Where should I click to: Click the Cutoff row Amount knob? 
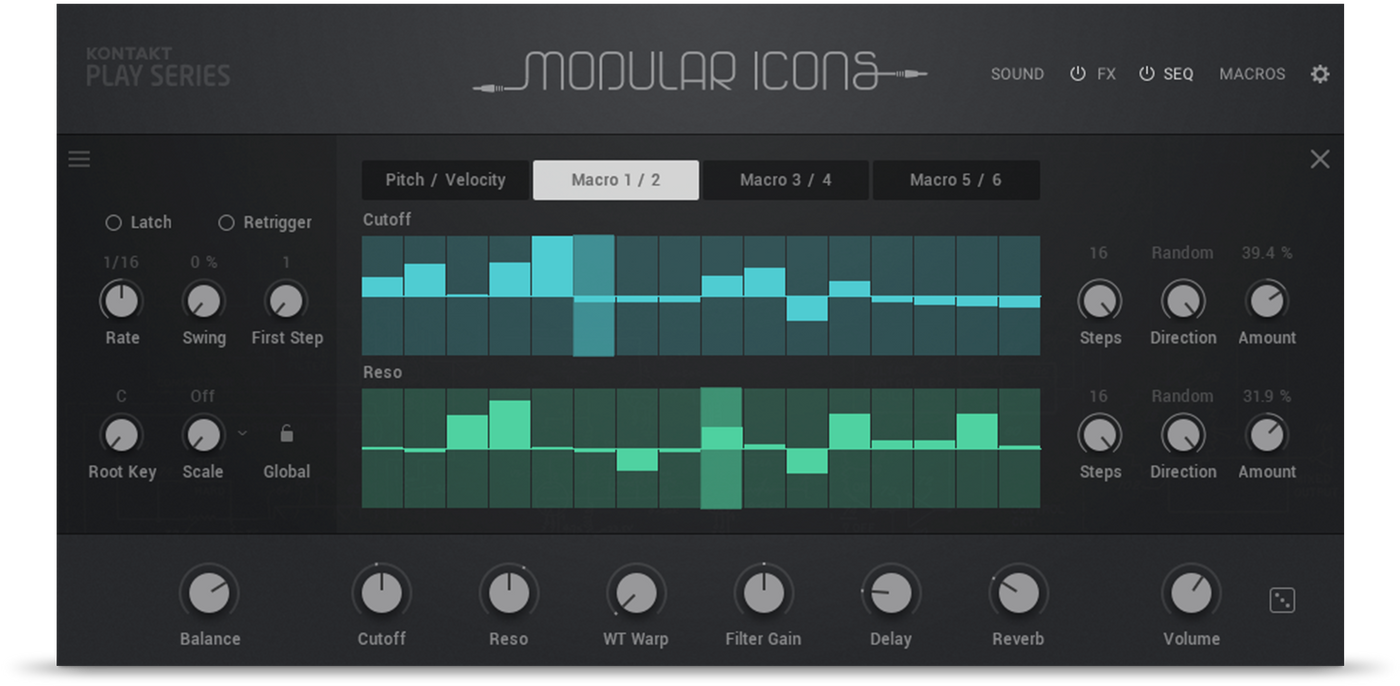(x=1266, y=300)
